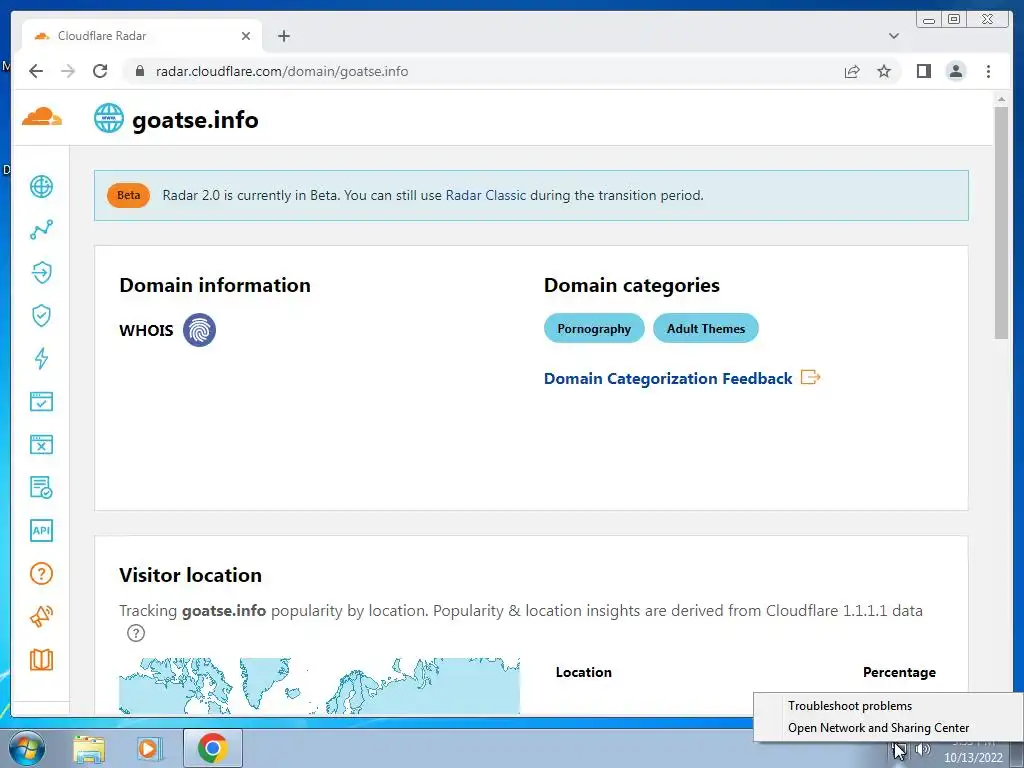Click the Chrome icon in the taskbar
Image resolution: width=1024 pixels, height=768 pixels.
point(212,748)
